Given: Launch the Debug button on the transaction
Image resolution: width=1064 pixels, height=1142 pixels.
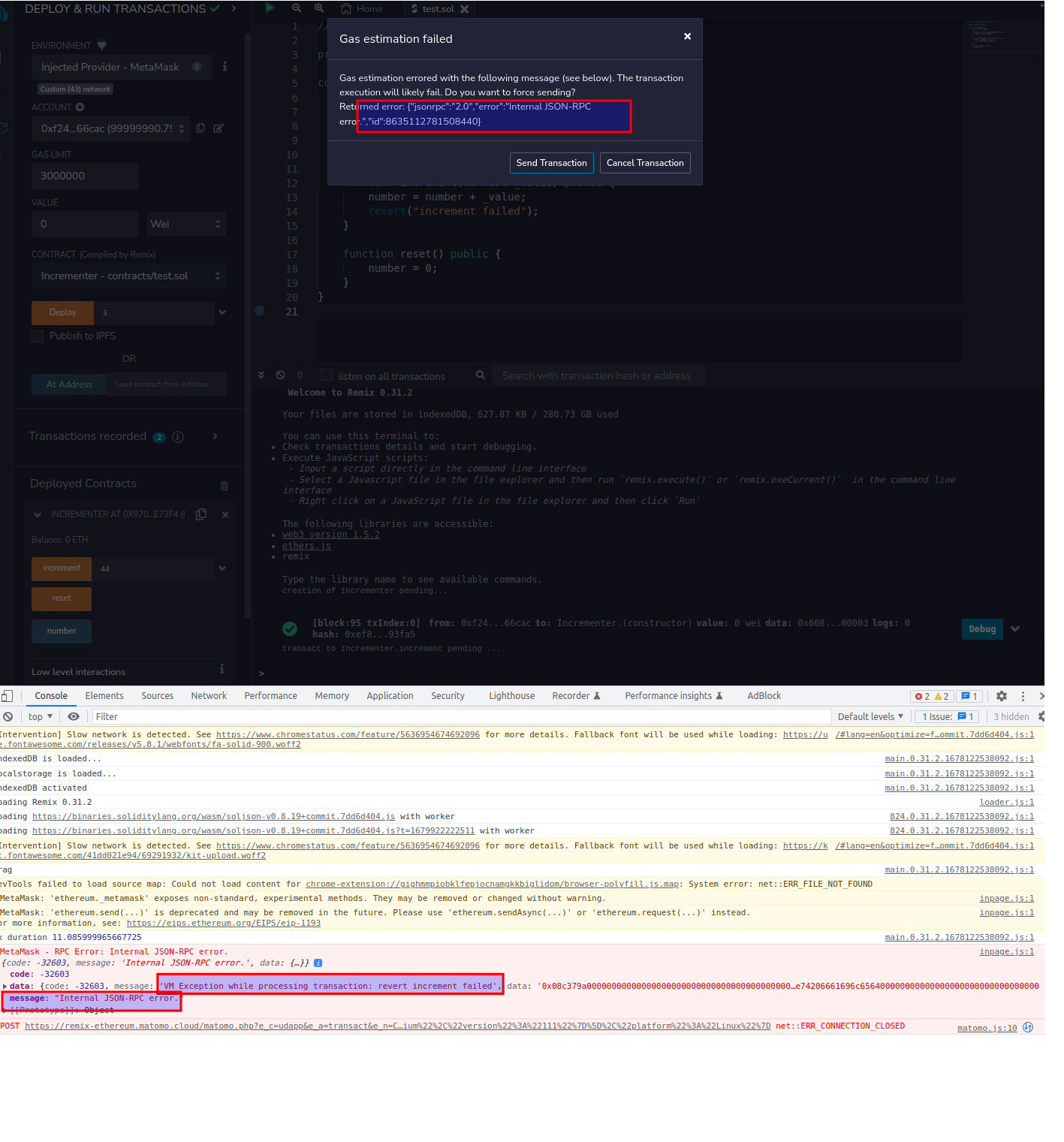Looking at the screenshot, I should click(981, 629).
